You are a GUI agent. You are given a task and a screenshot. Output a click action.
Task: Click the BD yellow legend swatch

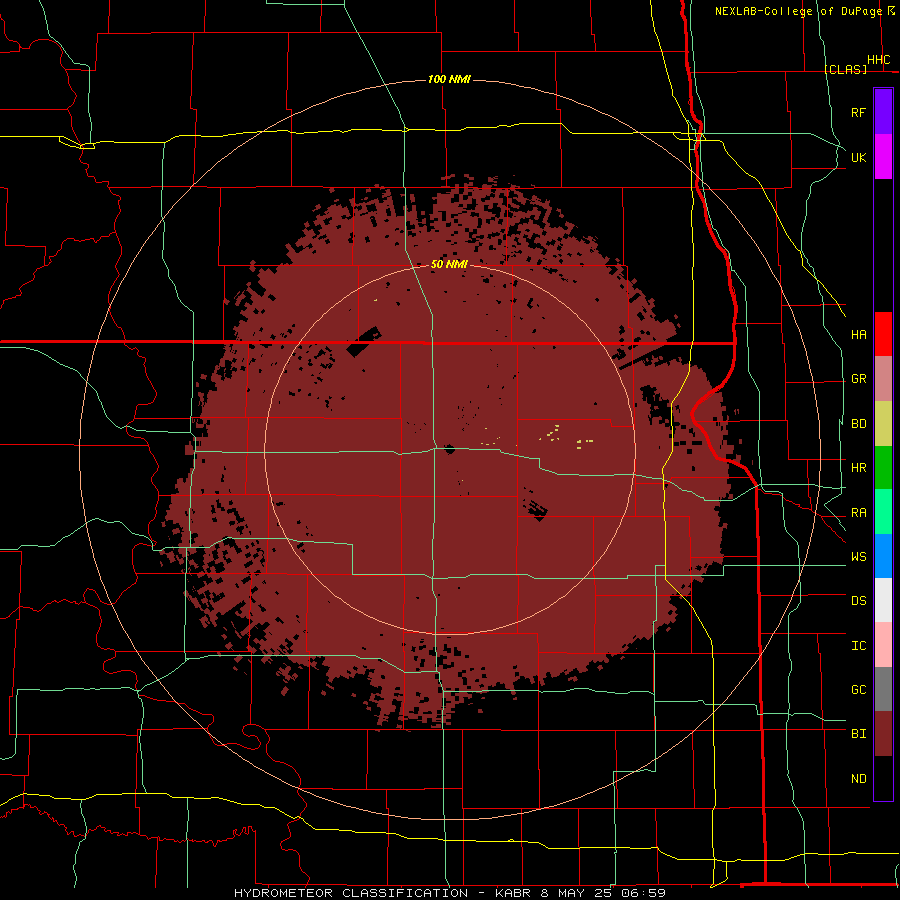(x=883, y=424)
